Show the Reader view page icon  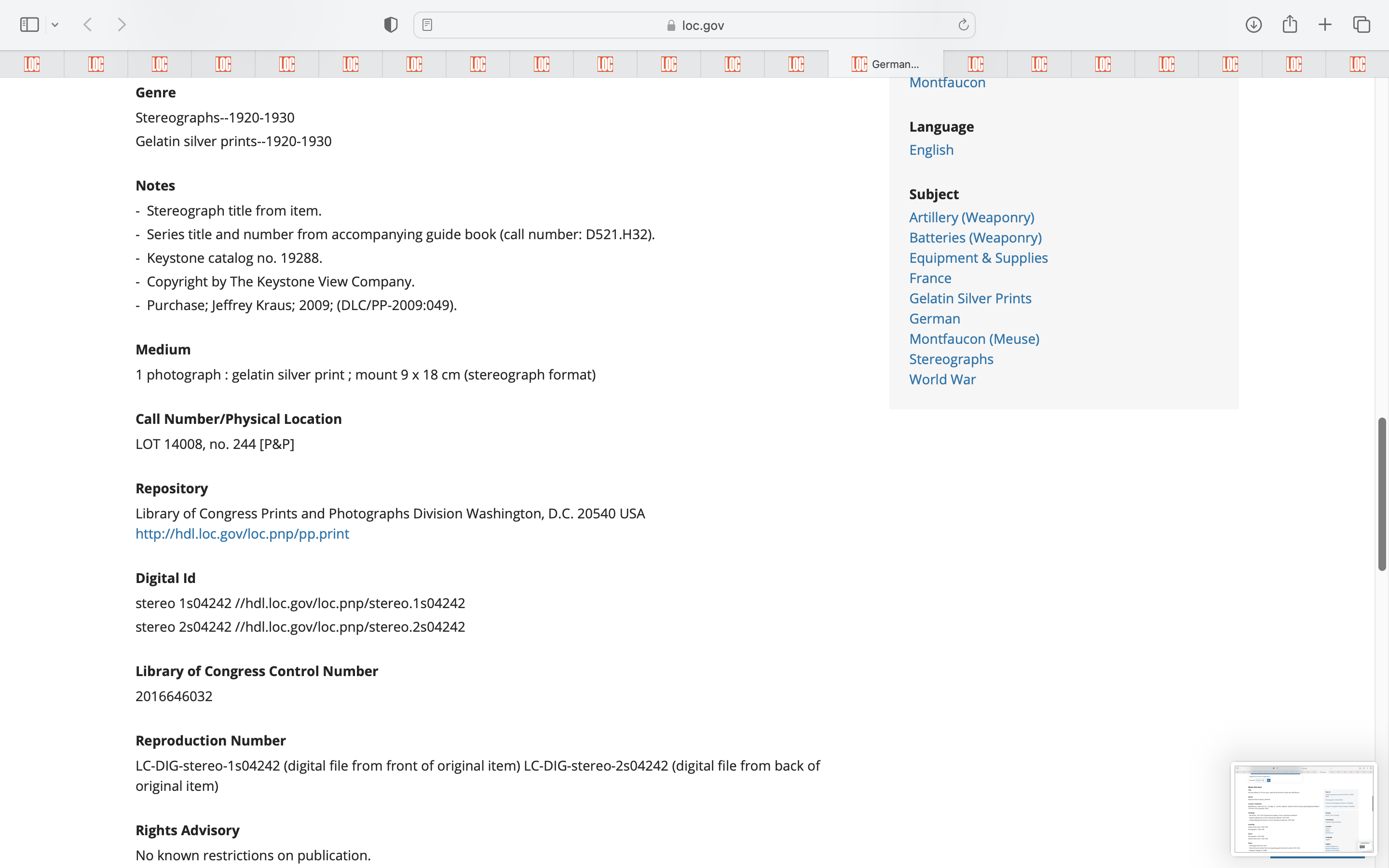tap(427, 25)
